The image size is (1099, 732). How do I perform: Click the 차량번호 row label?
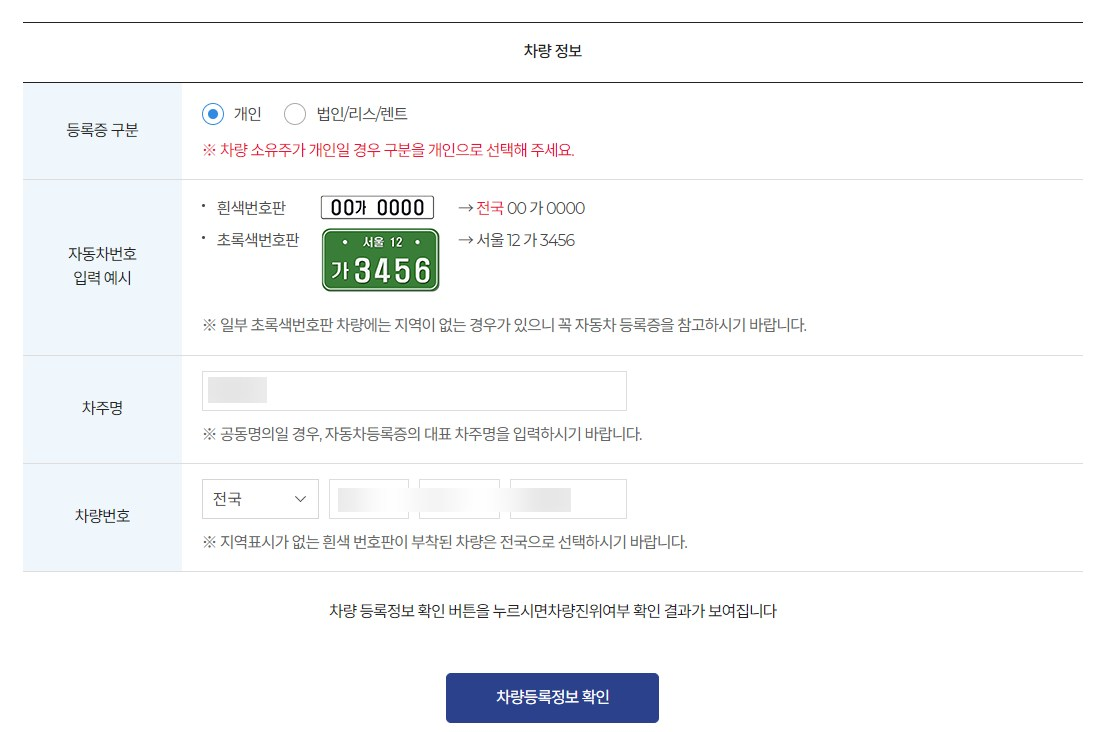pos(100,516)
